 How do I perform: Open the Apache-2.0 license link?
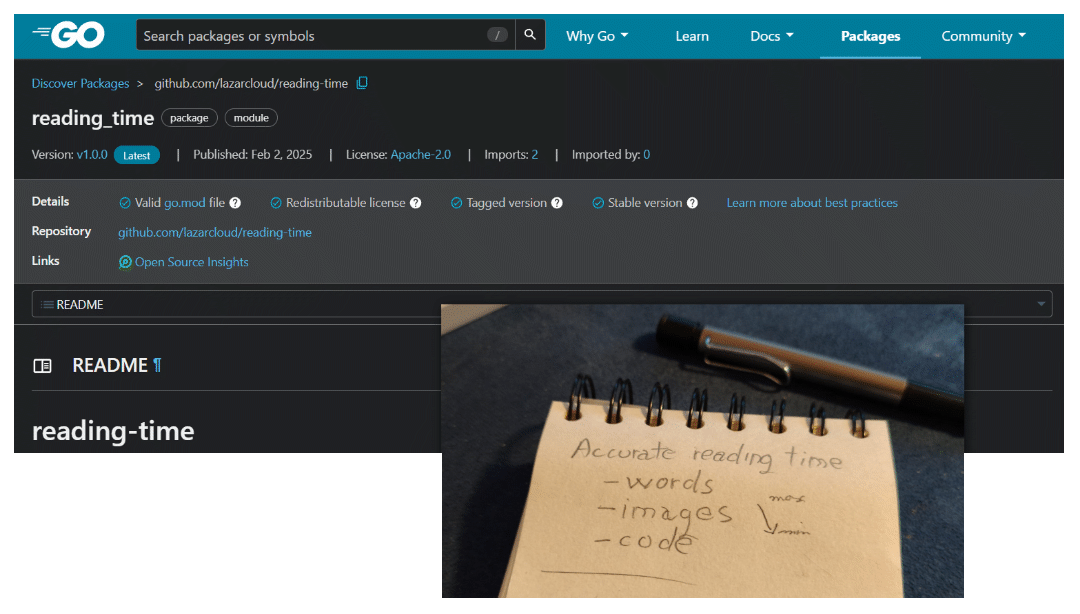point(420,154)
